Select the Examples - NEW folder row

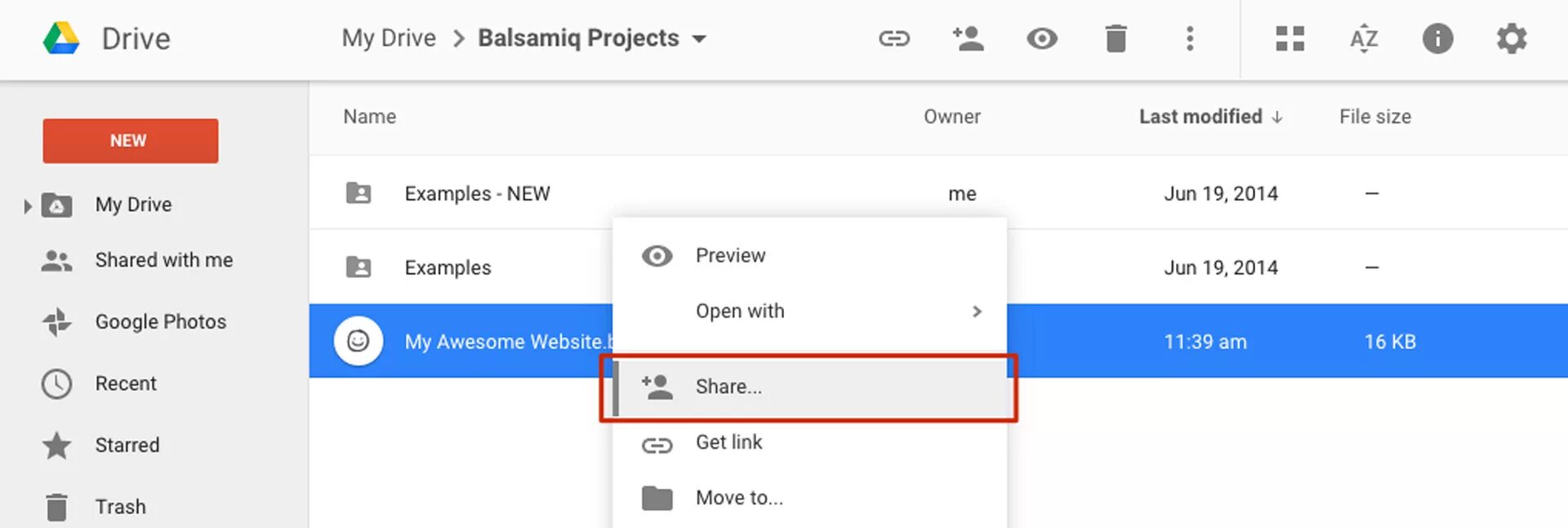[477, 194]
